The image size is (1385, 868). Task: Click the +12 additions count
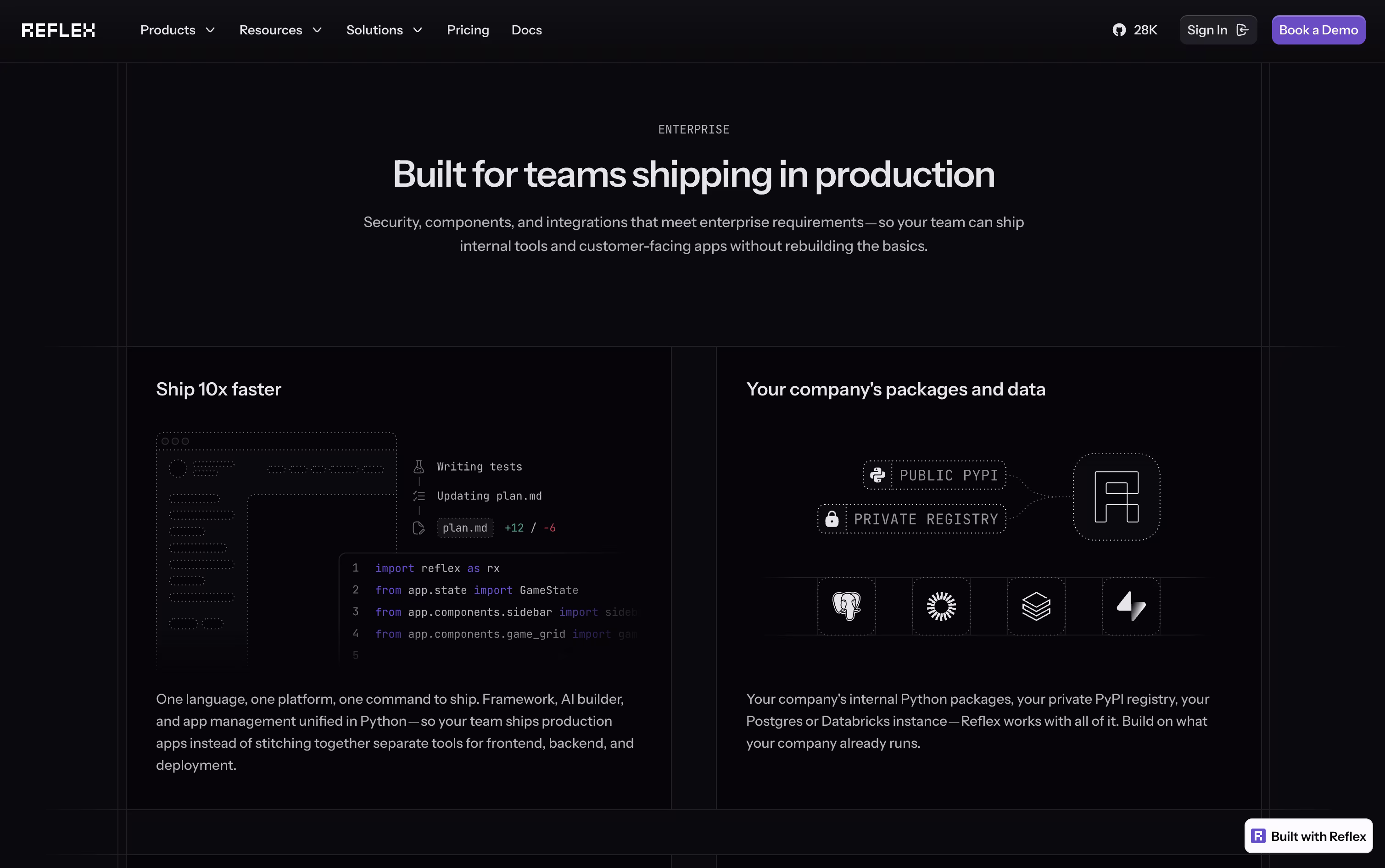click(514, 528)
